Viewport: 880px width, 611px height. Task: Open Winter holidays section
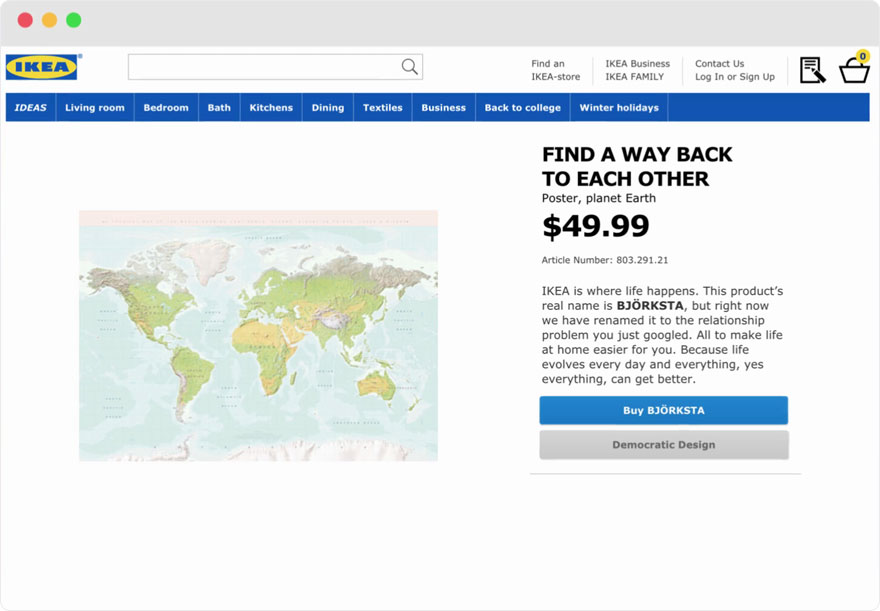tap(619, 108)
